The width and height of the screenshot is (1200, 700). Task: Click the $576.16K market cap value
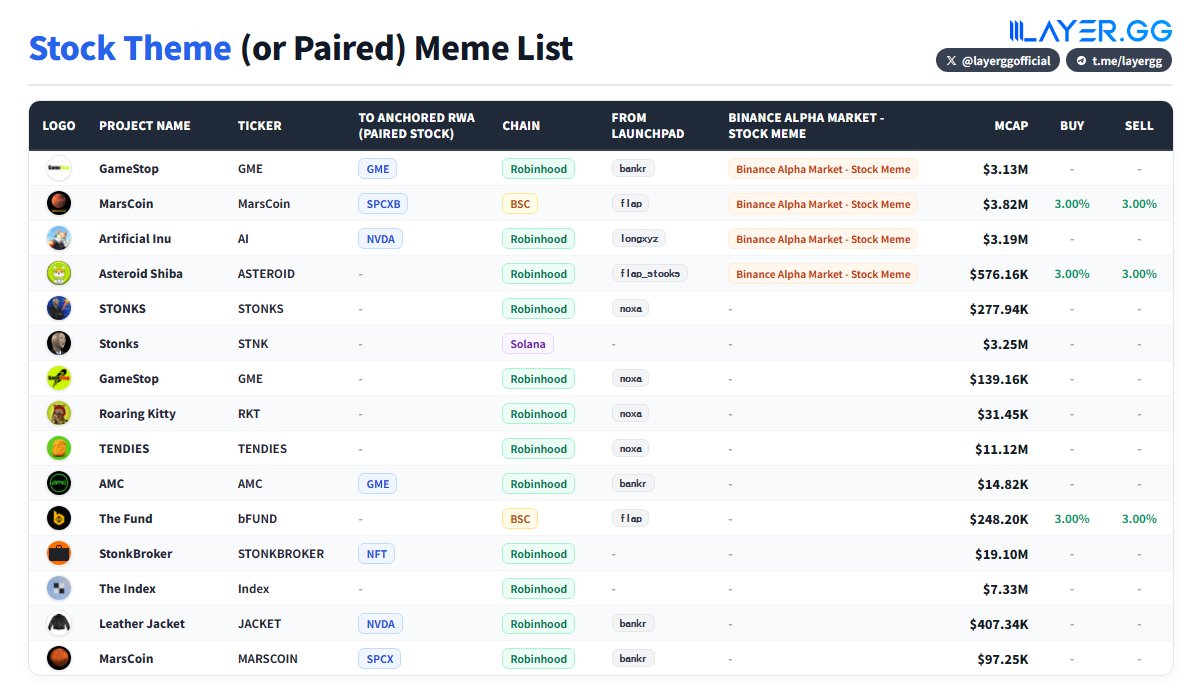998,274
